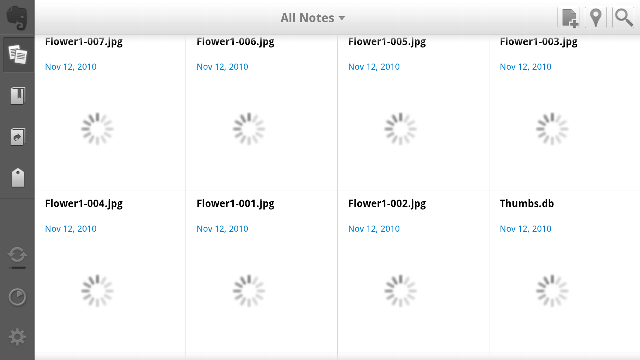Select the All Notes sidebar icon

click(18, 55)
